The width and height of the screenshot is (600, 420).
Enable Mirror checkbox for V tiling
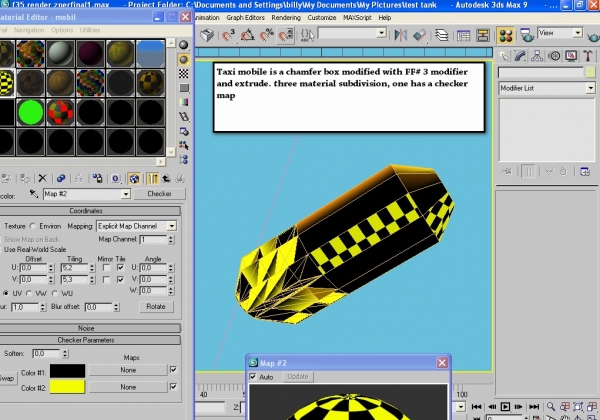coord(106,280)
